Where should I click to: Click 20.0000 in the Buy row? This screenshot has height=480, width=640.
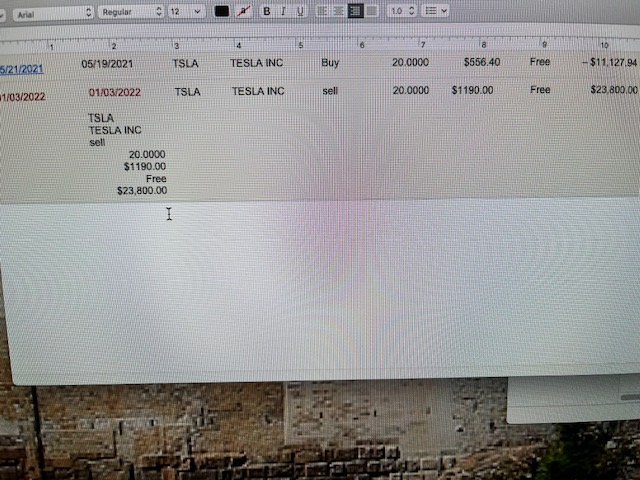tap(411, 62)
